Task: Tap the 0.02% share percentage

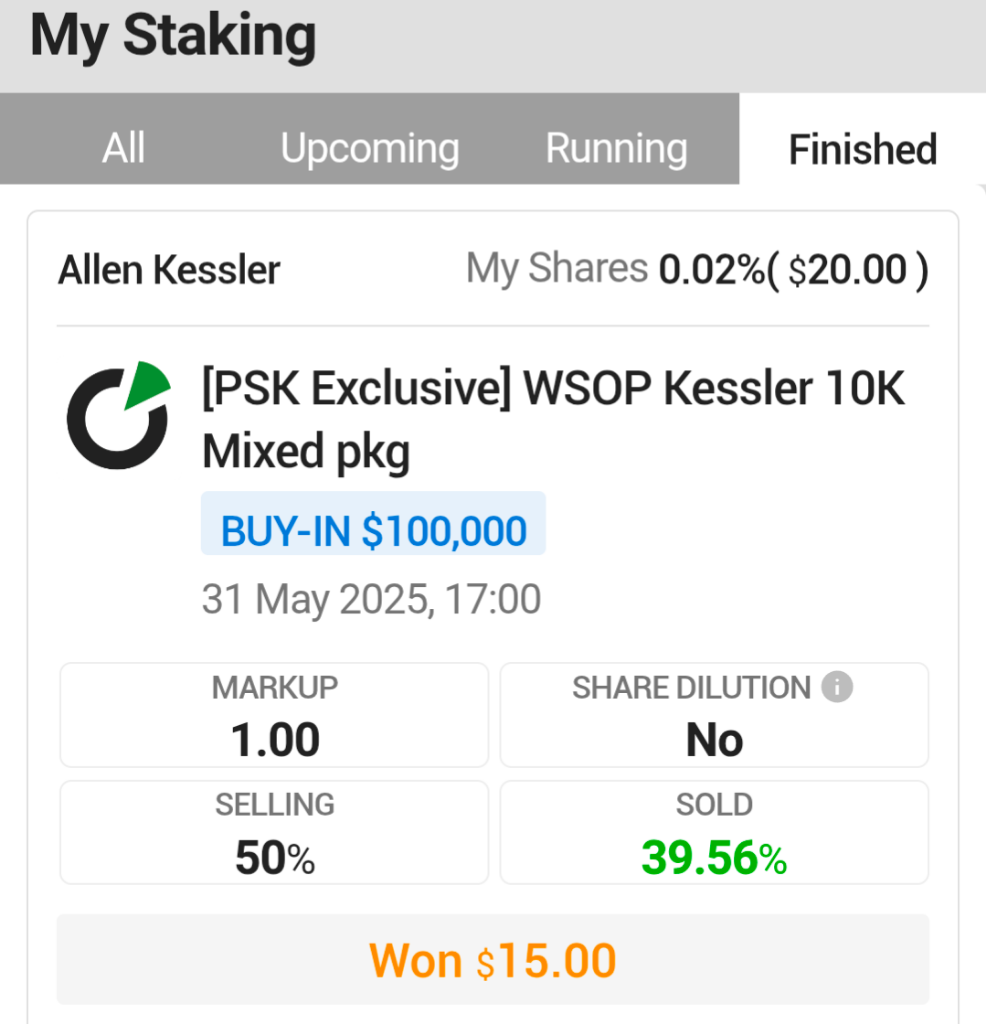Action: pyautogui.click(x=711, y=270)
